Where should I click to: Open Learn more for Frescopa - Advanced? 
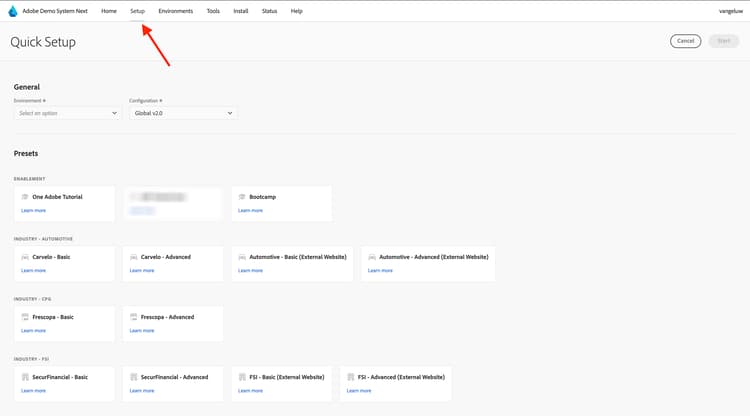click(x=142, y=331)
